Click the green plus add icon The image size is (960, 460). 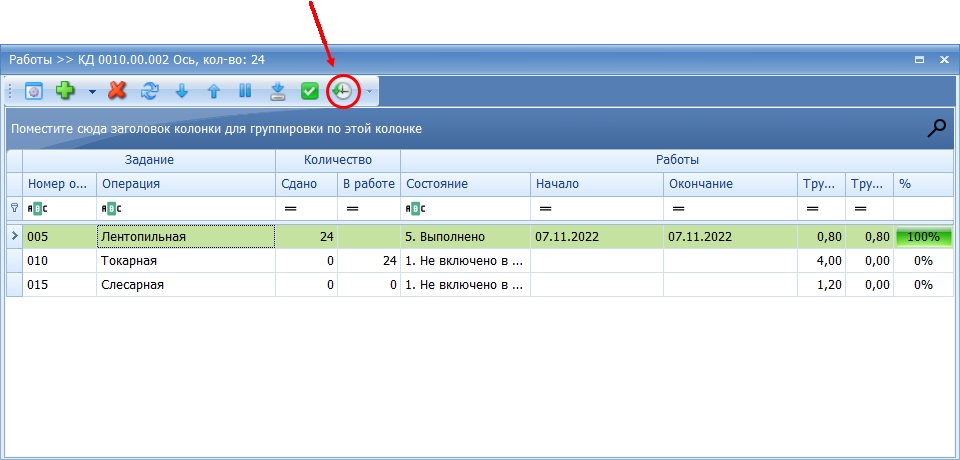pos(65,91)
